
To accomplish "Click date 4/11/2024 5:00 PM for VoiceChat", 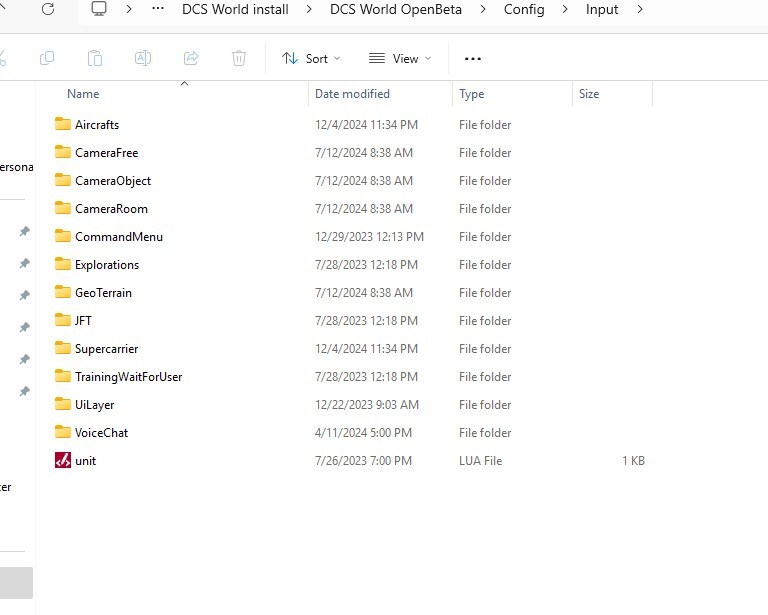I will pos(363,433).
